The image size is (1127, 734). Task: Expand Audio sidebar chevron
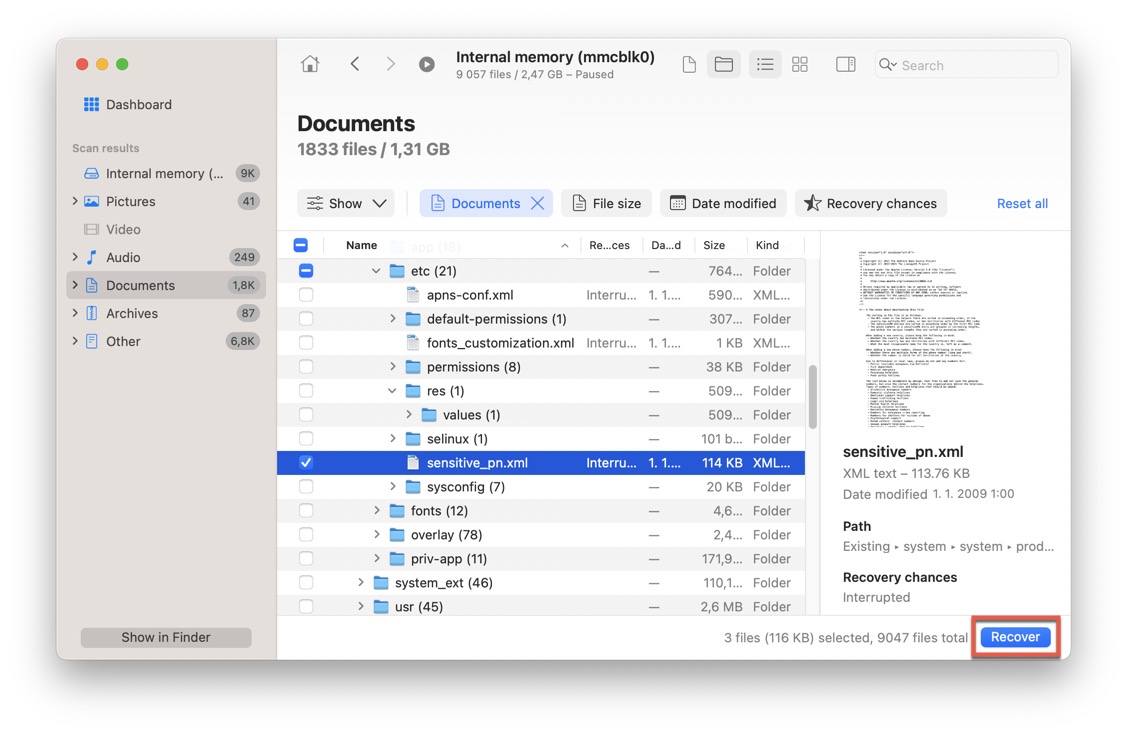(75, 257)
